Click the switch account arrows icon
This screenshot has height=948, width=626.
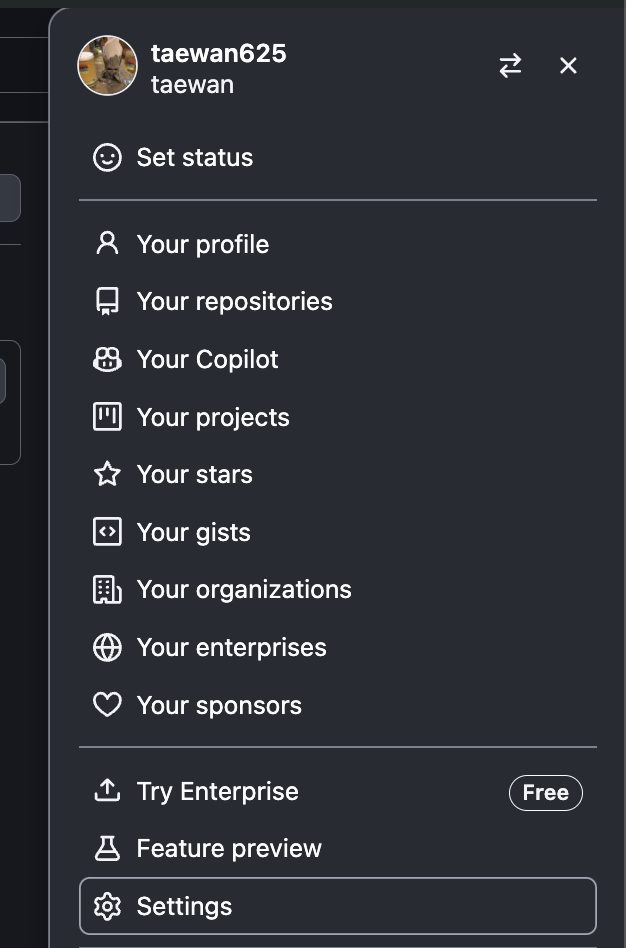510,65
